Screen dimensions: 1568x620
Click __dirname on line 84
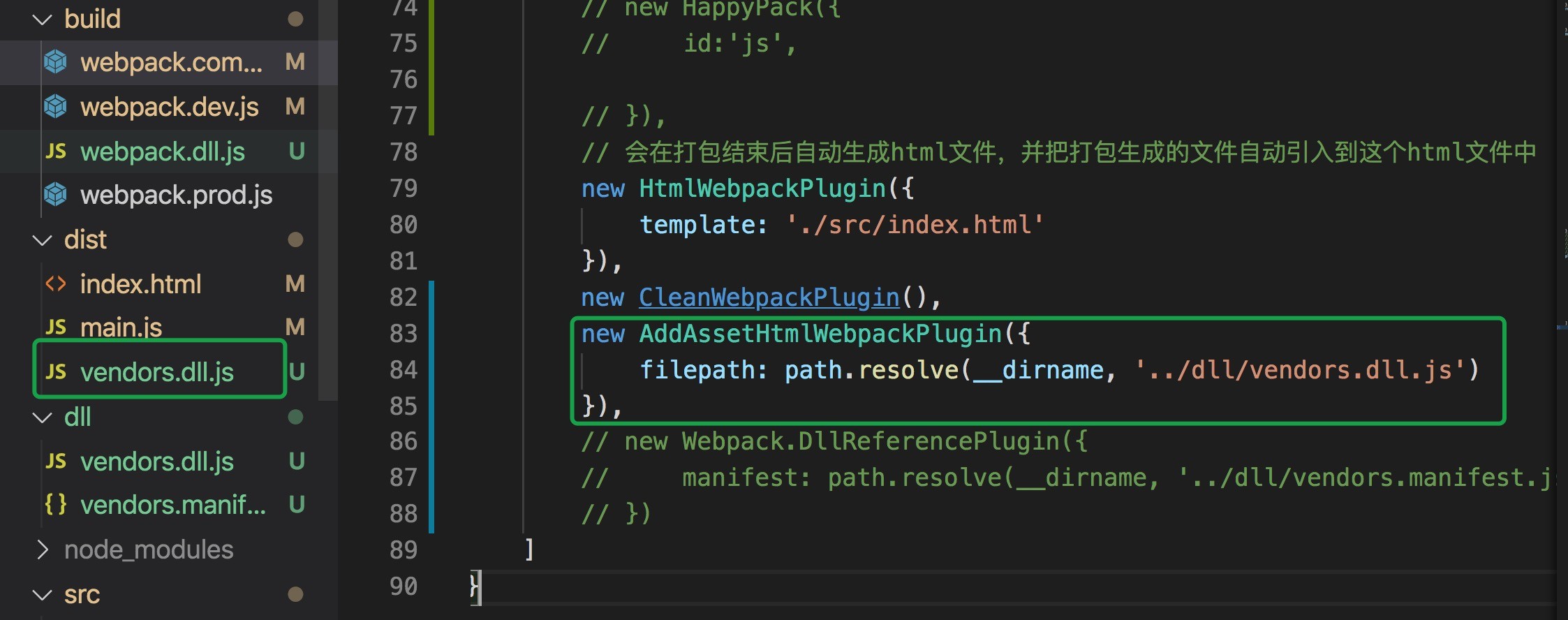[x=1039, y=370]
